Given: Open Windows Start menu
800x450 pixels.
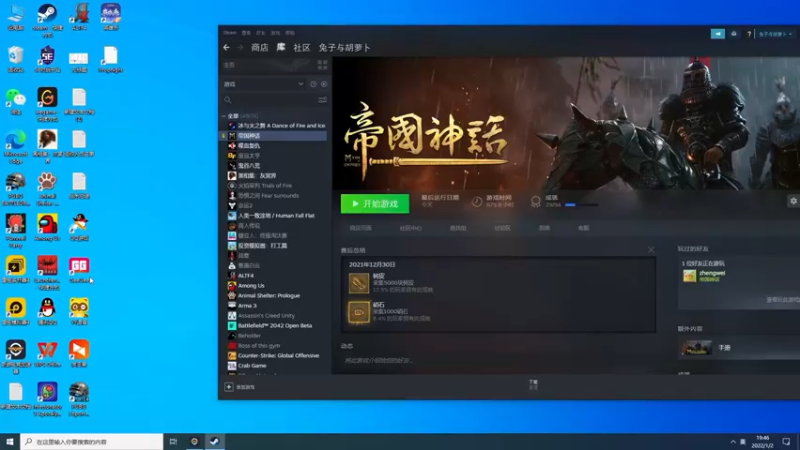Looking at the screenshot, I should tap(10, 441).
